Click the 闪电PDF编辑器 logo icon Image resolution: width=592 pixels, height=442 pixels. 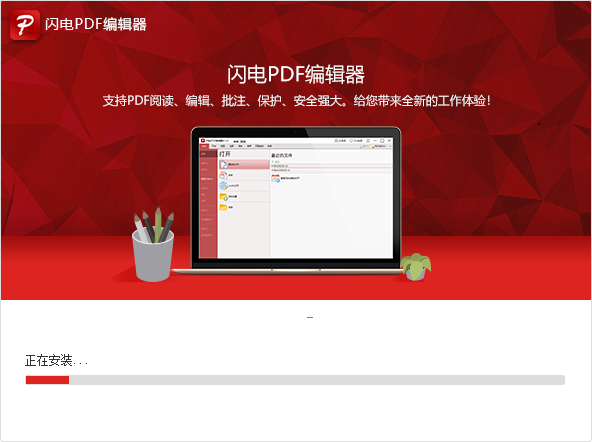pyautogui.click(x=25, y=25)
